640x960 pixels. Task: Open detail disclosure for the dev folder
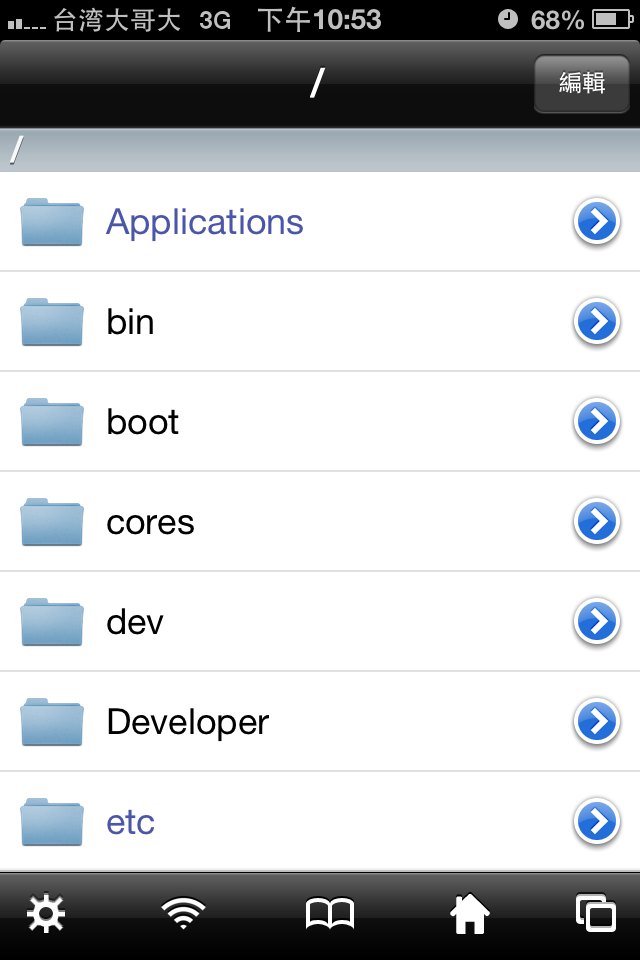597,621
